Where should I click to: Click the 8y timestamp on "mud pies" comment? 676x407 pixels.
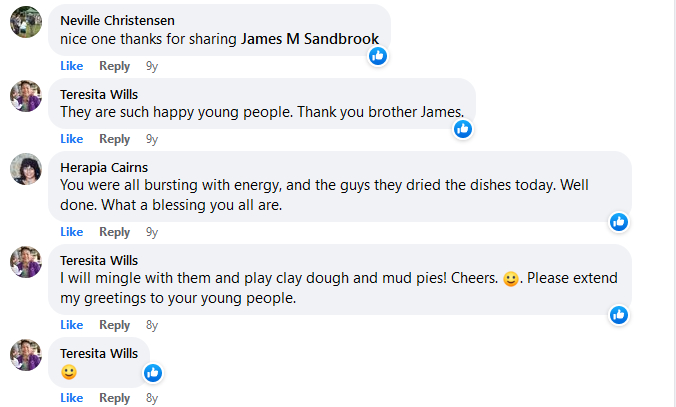(152, 325)
